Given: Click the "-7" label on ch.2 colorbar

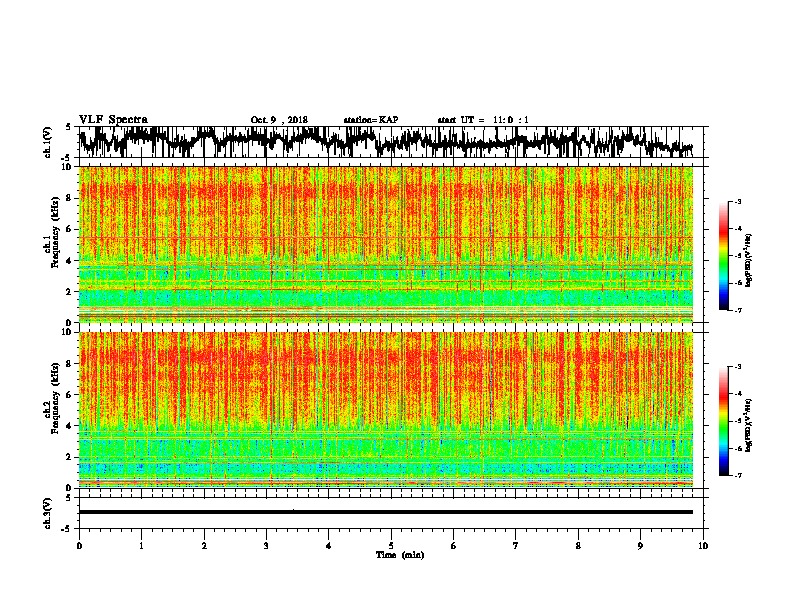Looking at the screenshot, I should pyautogui.click(x=738, y=475).
